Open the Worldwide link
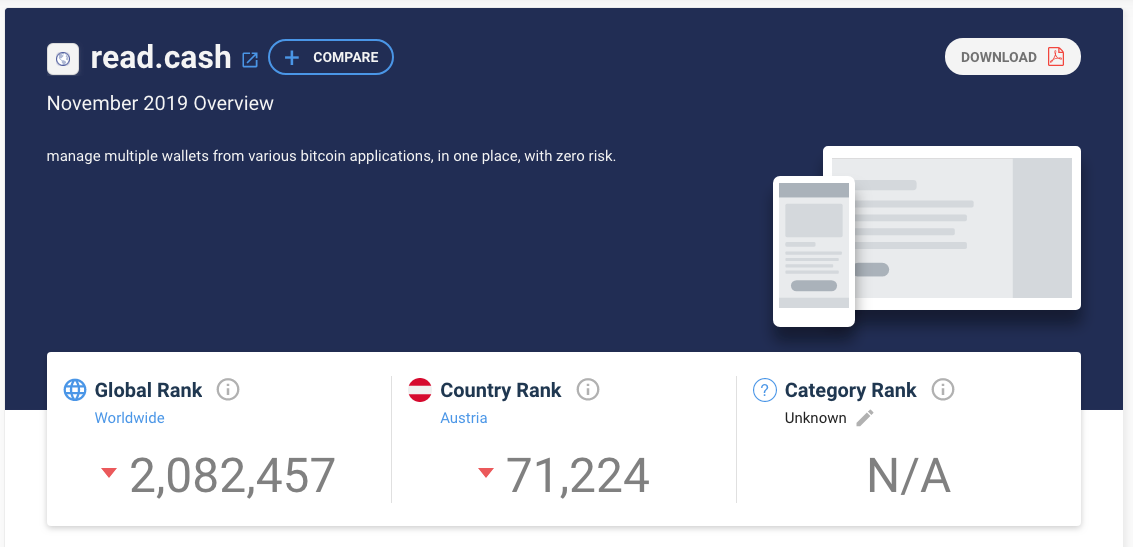The width and height of the screenshot is (1133, 547). pos(129,418)
